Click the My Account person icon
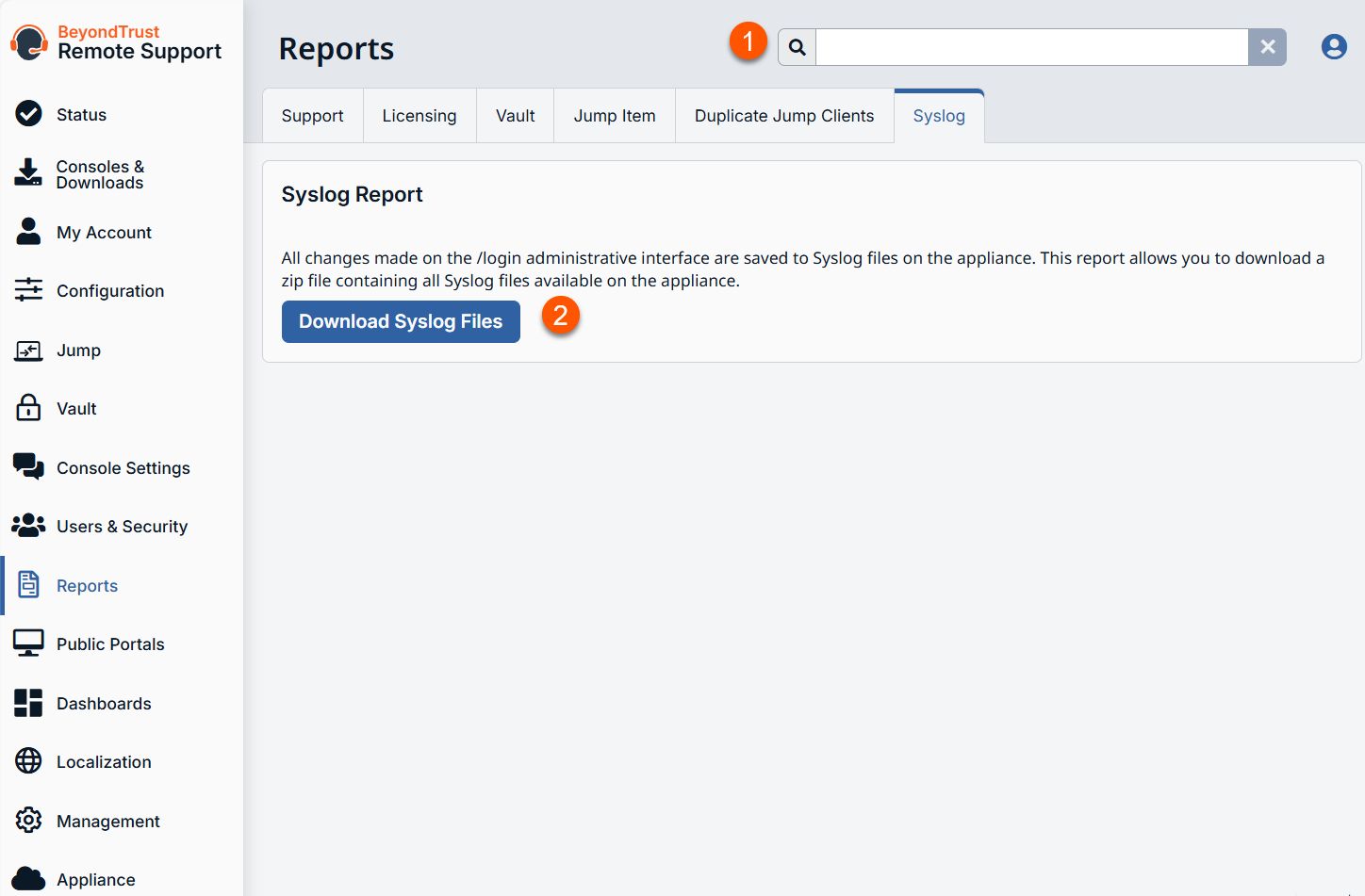Viewport: 1365px width, 896px height. [28, 232]
